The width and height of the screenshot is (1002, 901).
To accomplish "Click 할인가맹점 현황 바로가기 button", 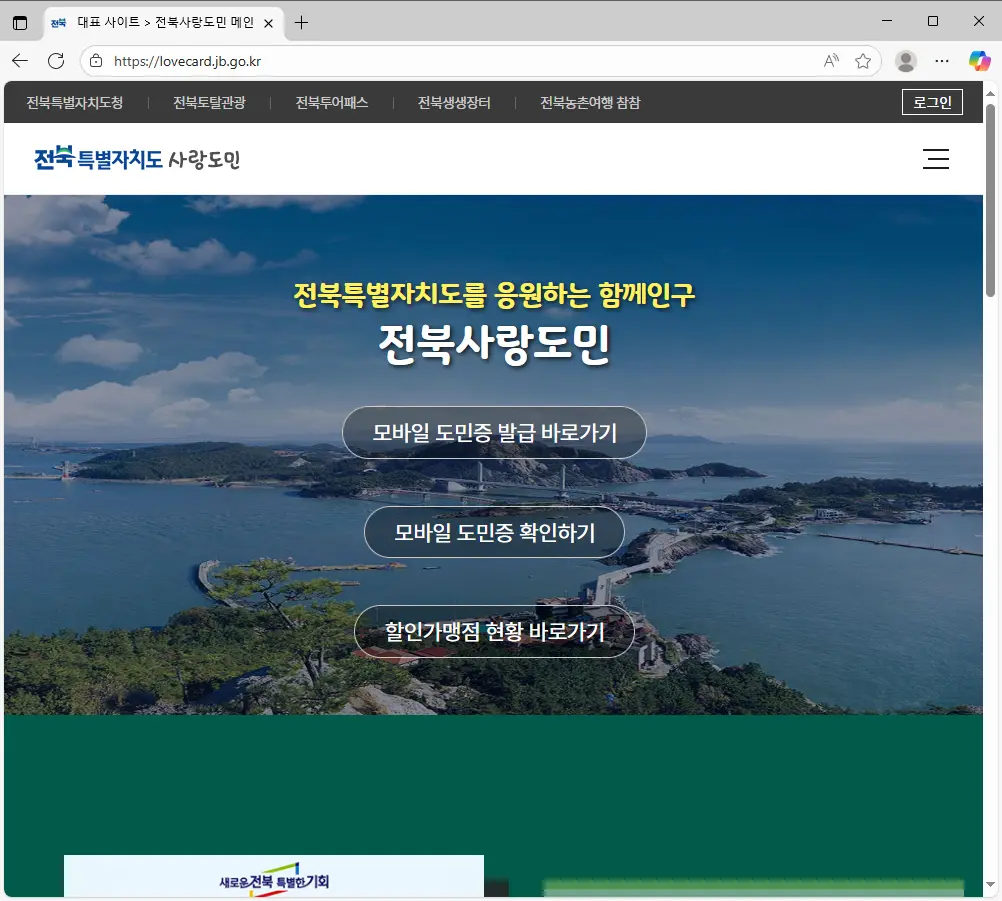I will coord(494,631).
